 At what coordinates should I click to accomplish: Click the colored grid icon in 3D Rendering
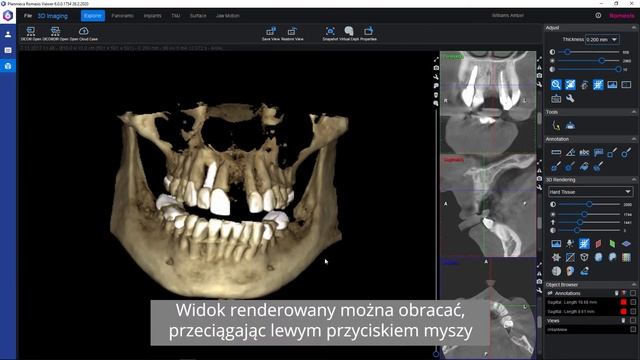[x=626, y=257]
